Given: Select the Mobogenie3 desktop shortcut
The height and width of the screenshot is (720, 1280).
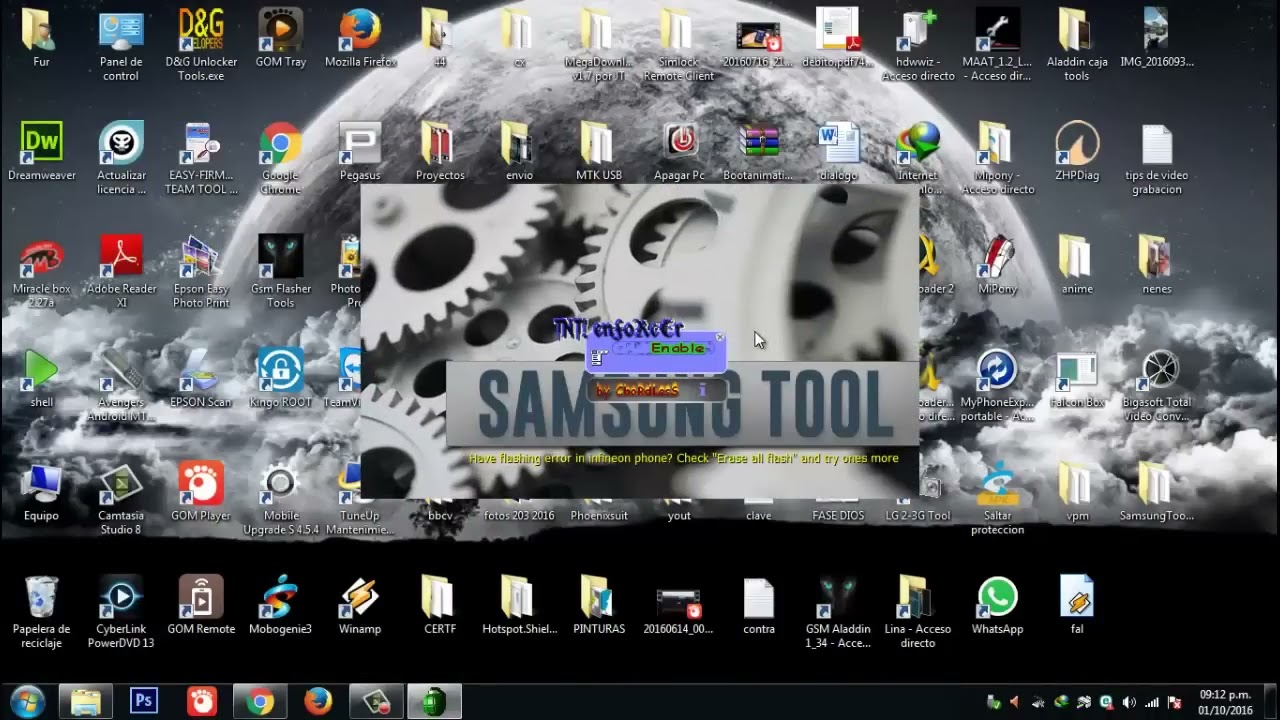Looking at the screenshot, I should point(281,606).
